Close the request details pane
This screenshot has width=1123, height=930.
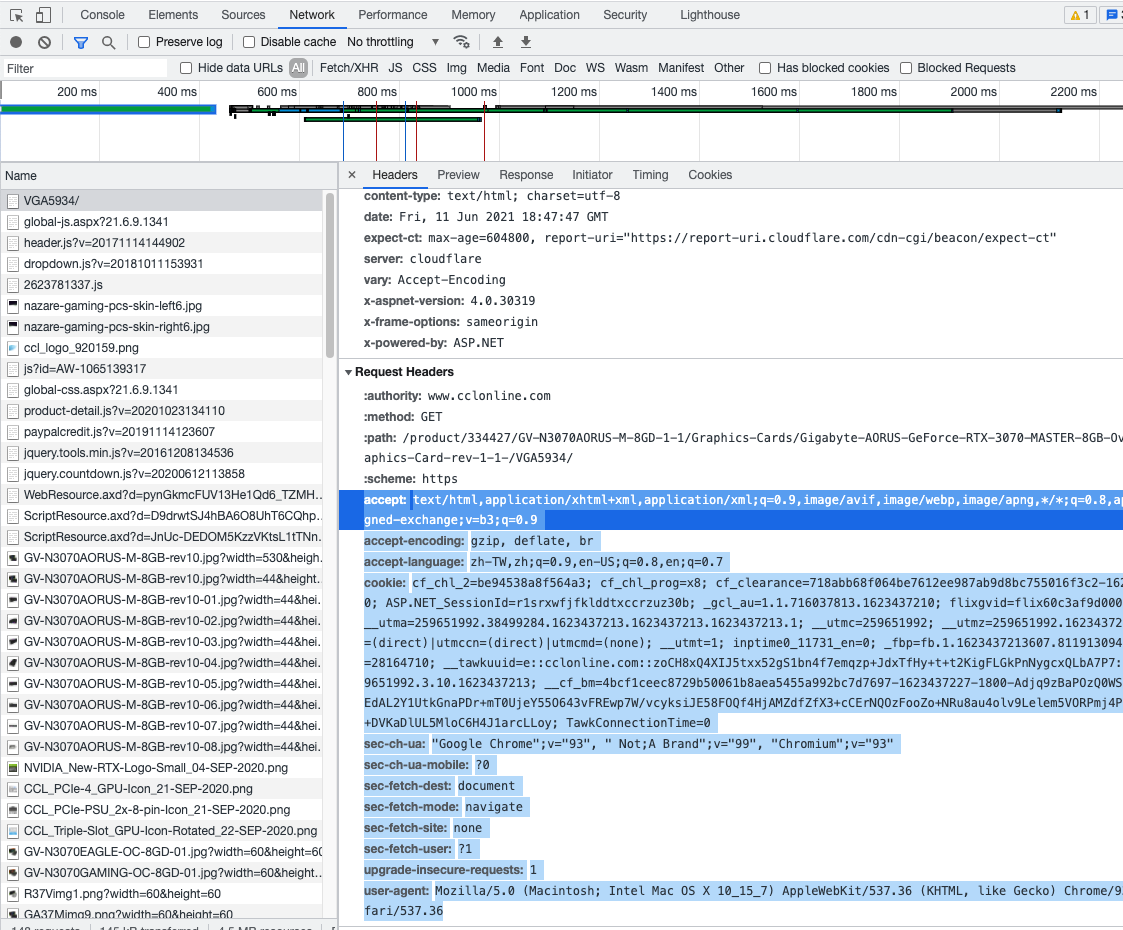(352, 175)
